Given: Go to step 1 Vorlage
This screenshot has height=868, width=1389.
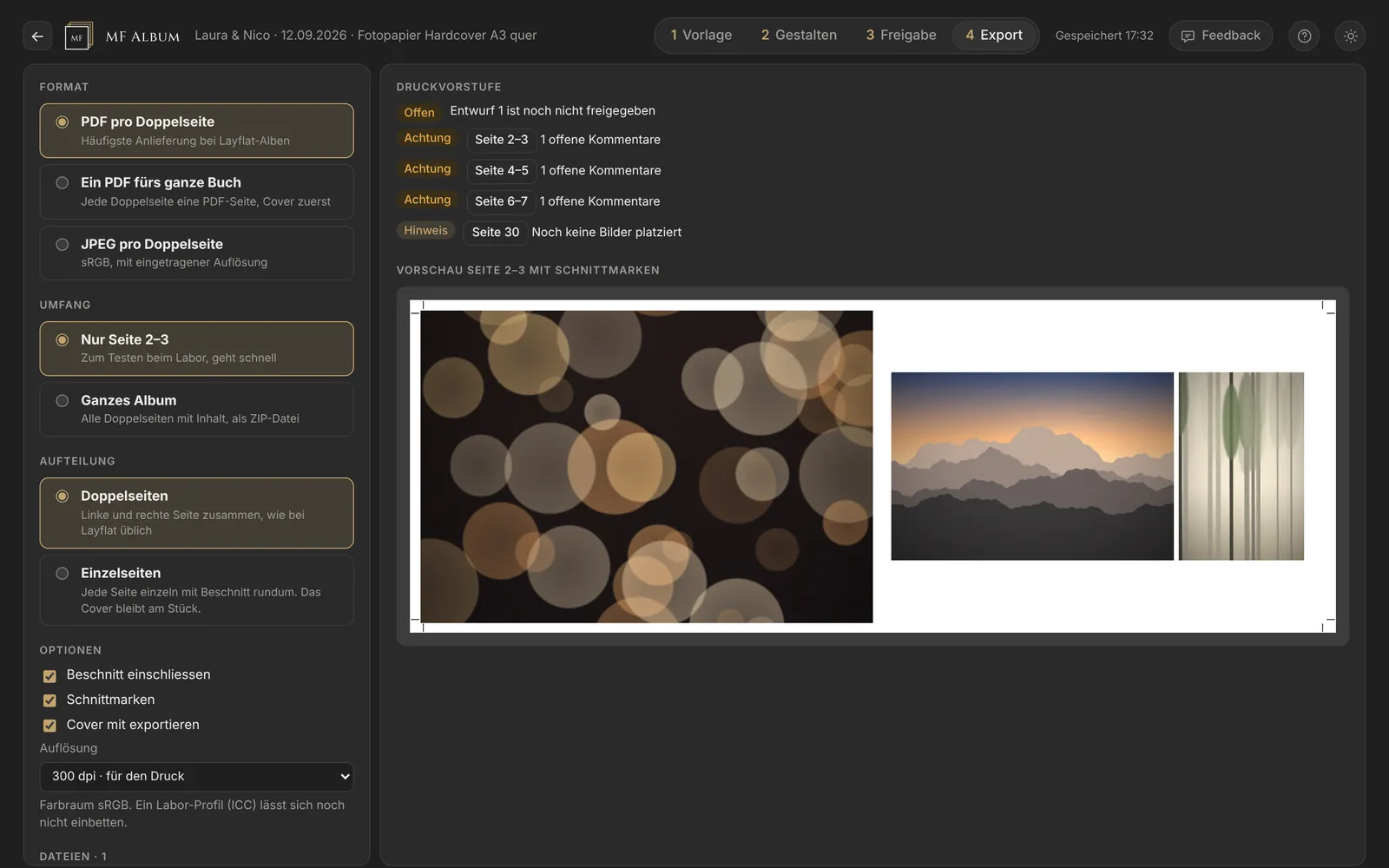Looking at the screenshot, I should tap(701, 36).
